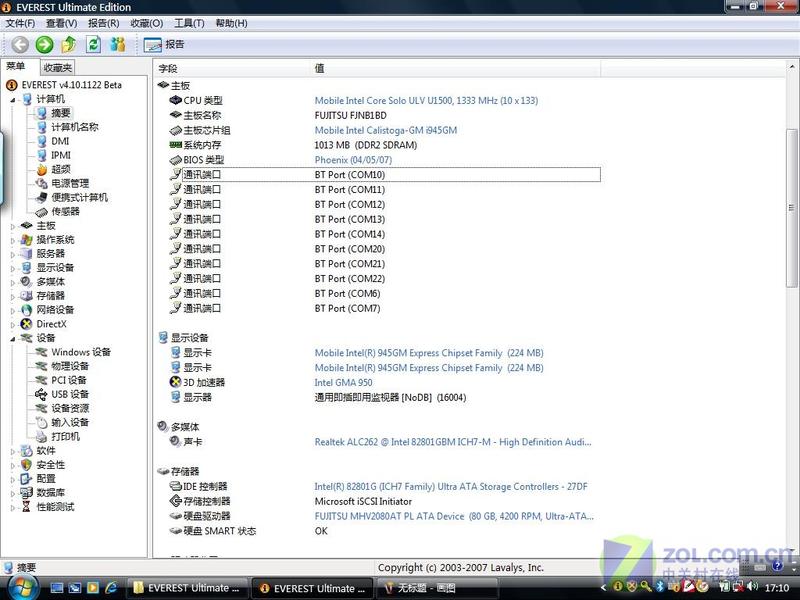Select 物理设备 tree item
Viewport: 800px width, 600px height.
click(70, 366)
